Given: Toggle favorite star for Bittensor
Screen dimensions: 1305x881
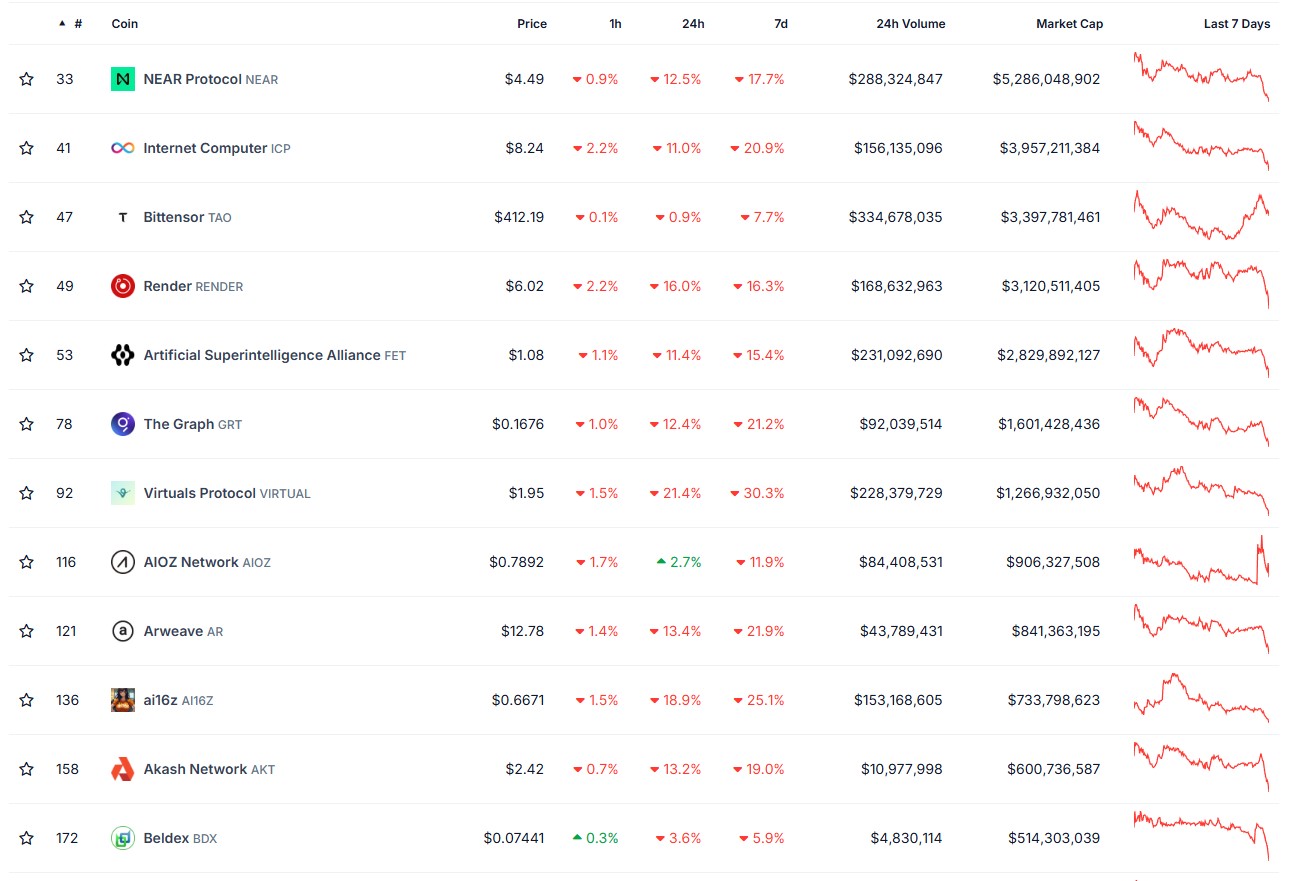Looking at the screenshot, I should 27,217.
